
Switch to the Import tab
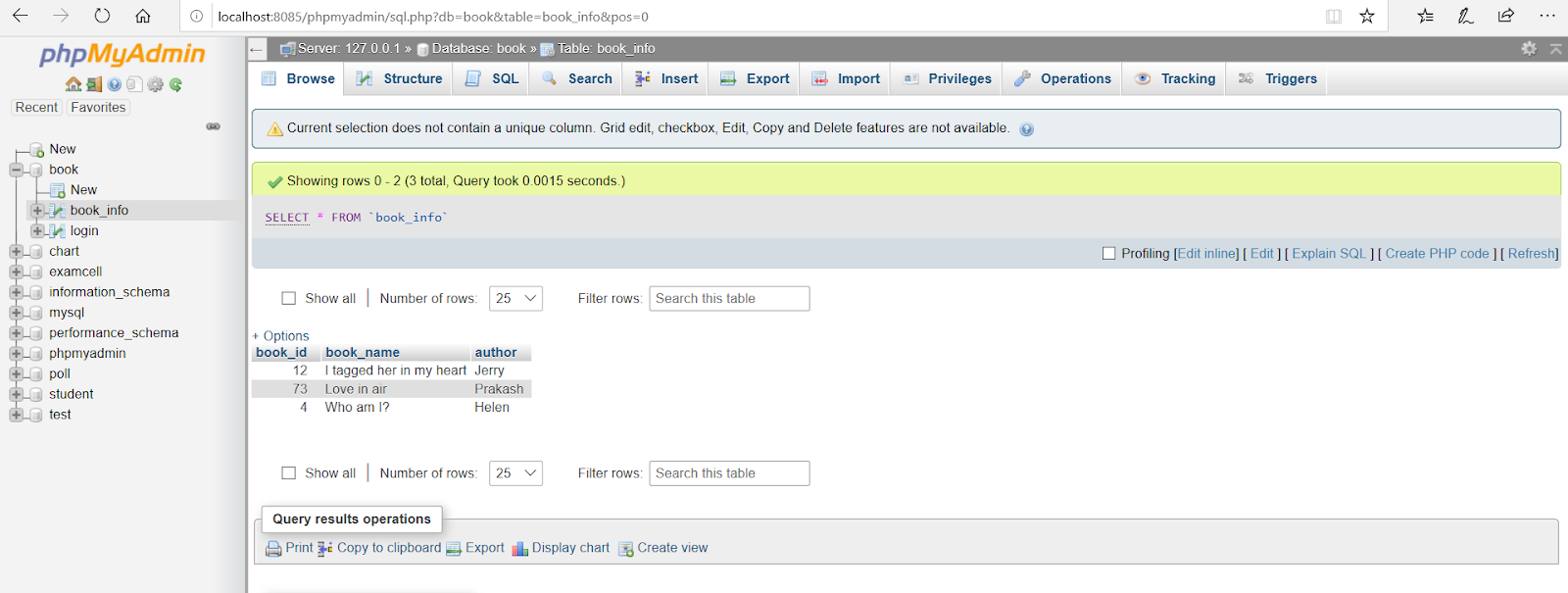[846, 78]
